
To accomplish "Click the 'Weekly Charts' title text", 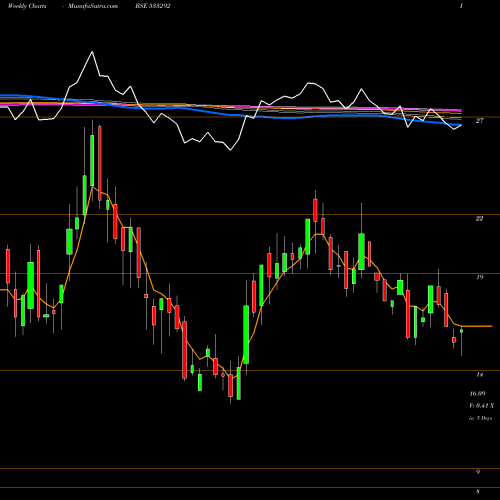I will 27,6.
